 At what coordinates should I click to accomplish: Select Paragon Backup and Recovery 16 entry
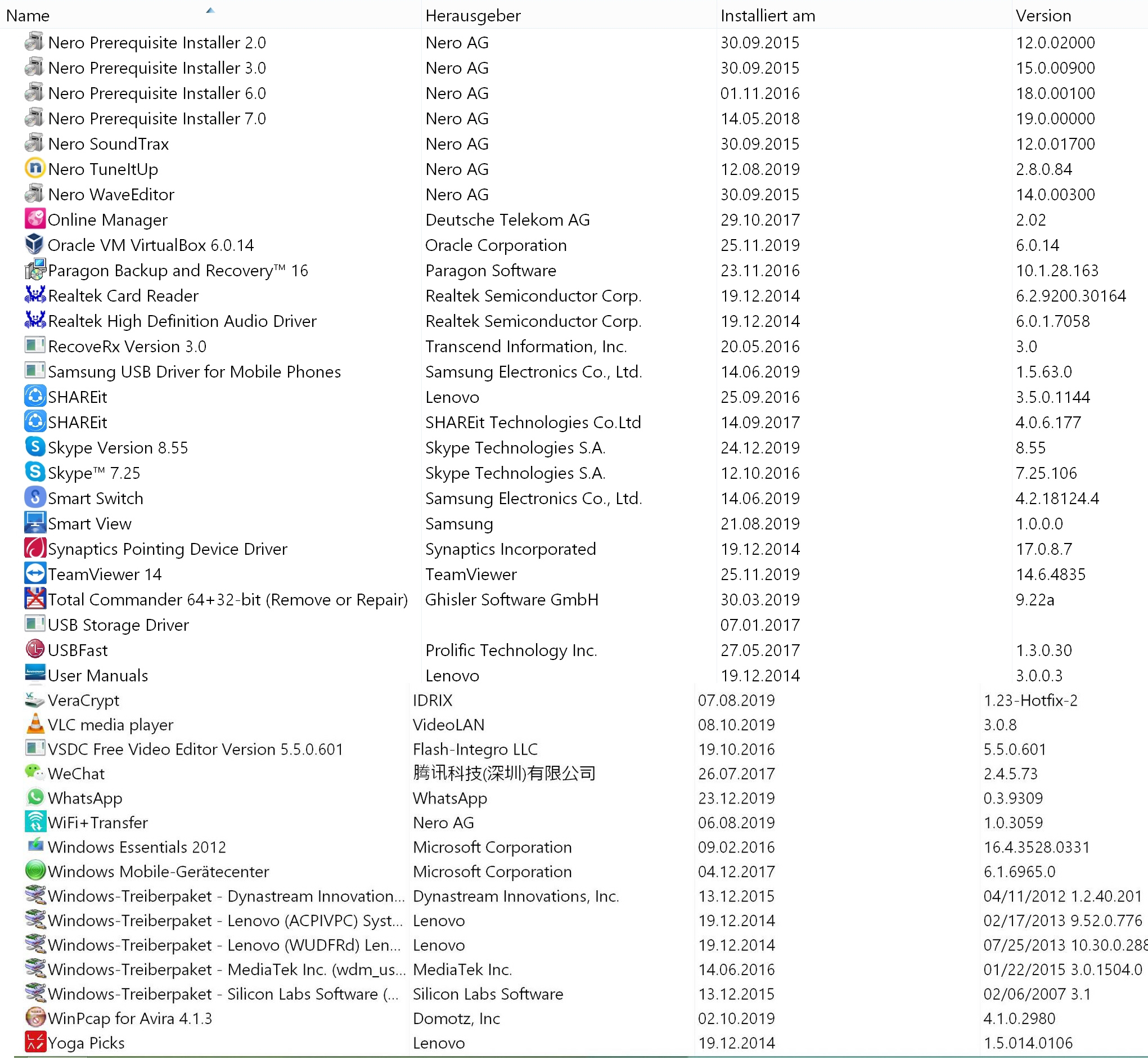click(x=178, y=271)
